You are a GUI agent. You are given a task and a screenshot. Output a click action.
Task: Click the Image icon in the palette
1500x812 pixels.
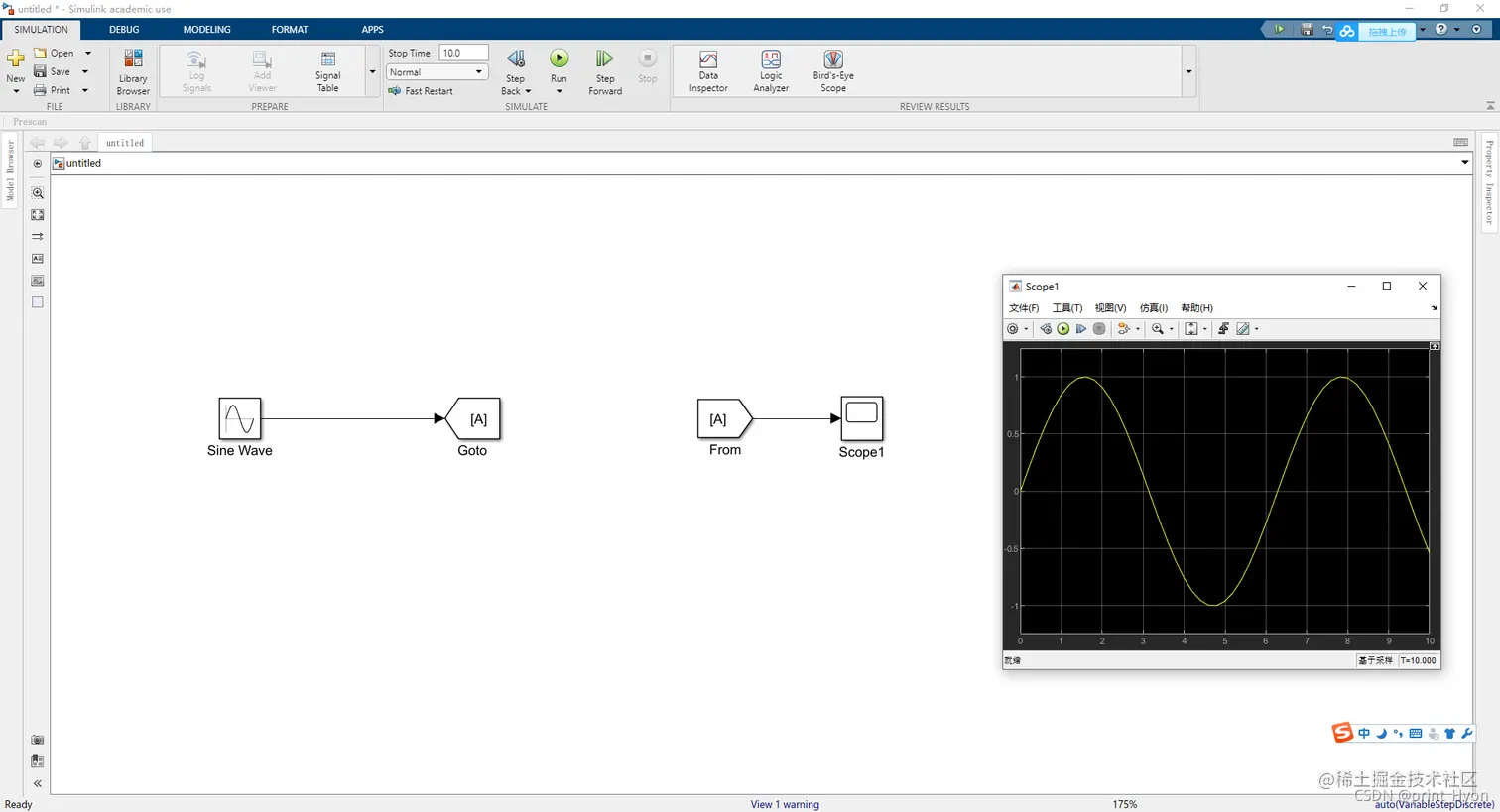38,281
